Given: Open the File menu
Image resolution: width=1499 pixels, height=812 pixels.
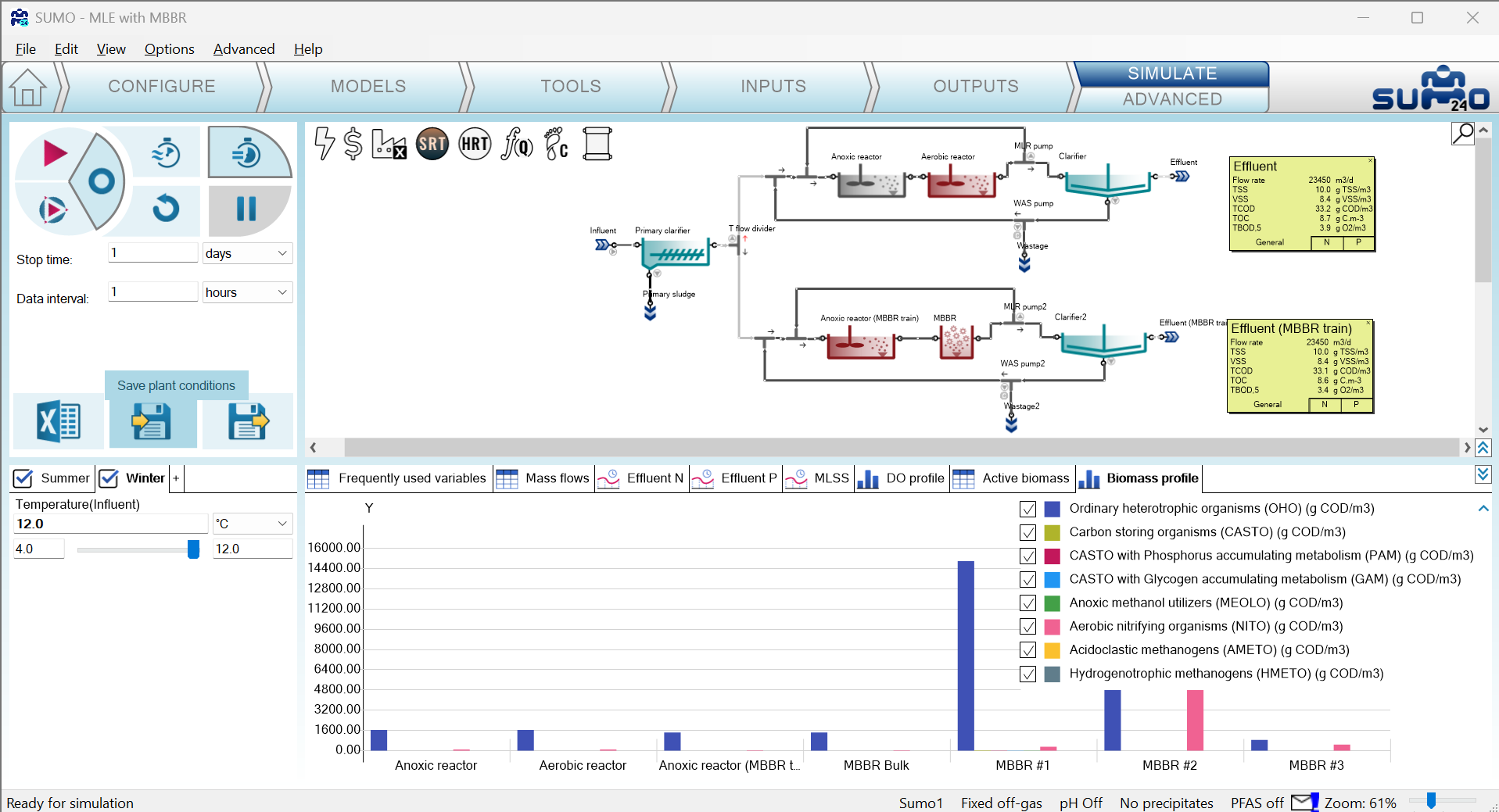Looking at the screenshot, I should click(x=26, y=48).
